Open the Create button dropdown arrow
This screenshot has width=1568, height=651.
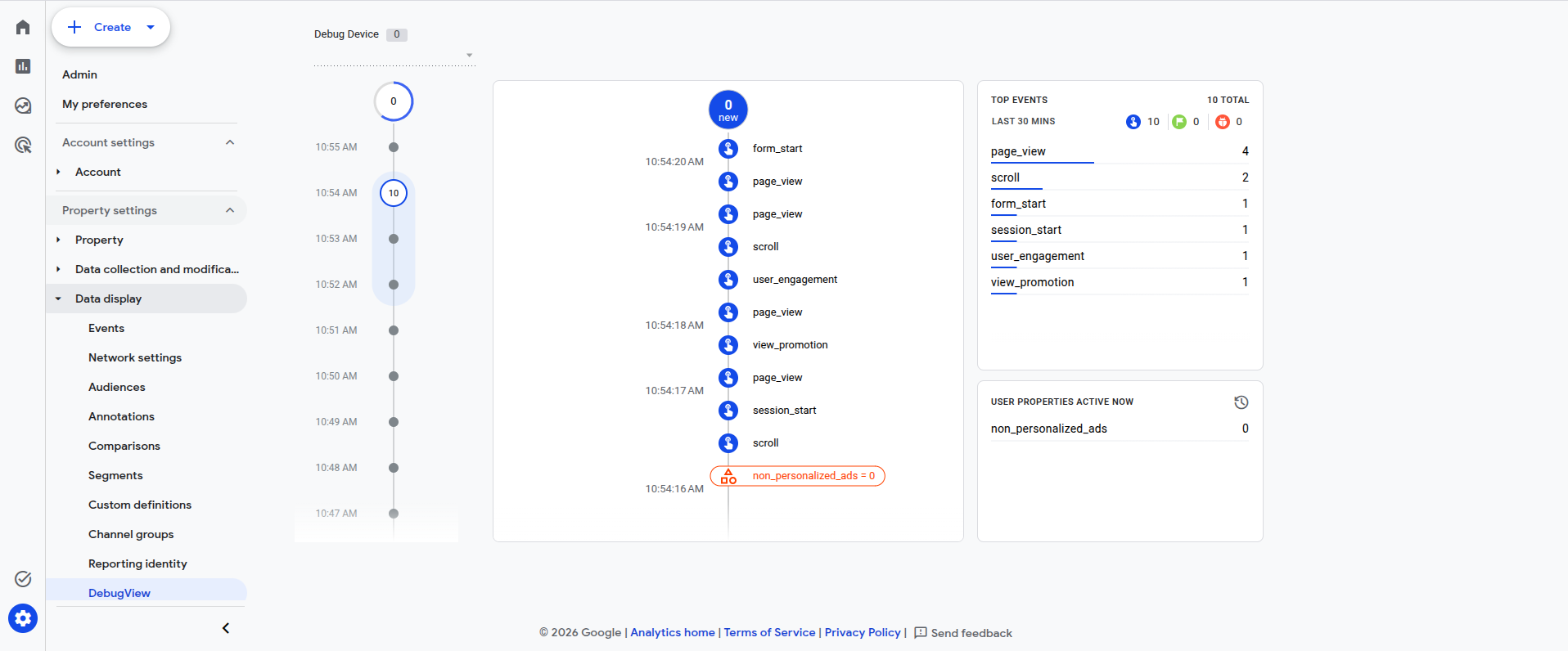(x=151, y=27)
